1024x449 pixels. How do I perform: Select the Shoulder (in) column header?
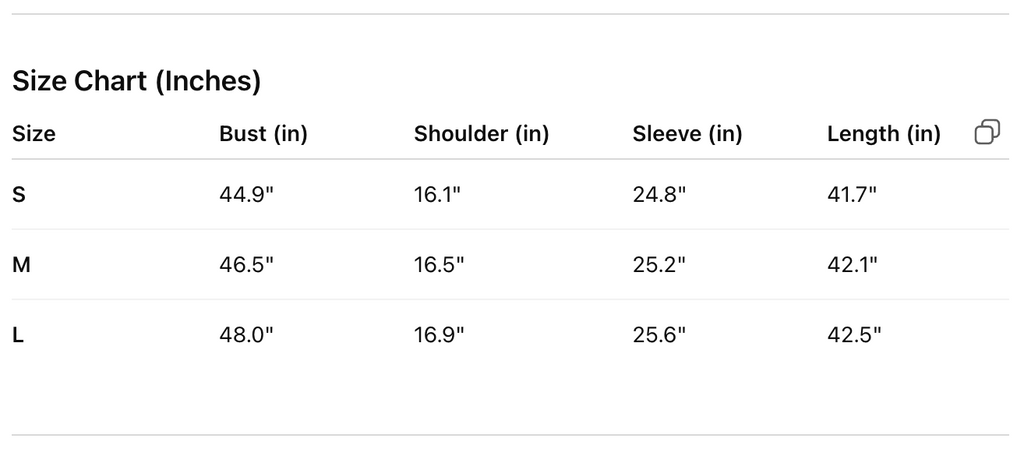point(481,134)
